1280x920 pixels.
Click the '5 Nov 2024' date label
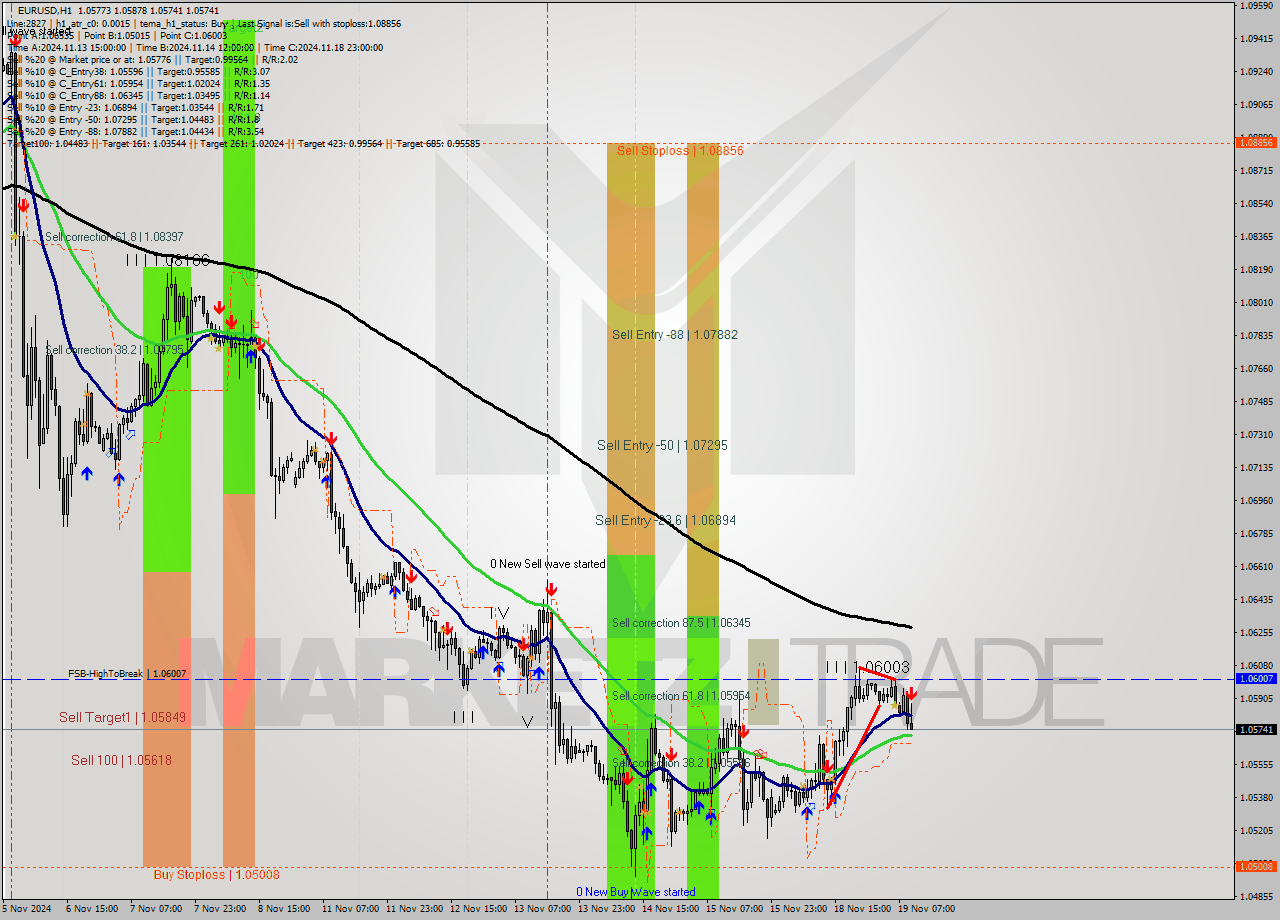pyautogui.click(x=25, y=909)
